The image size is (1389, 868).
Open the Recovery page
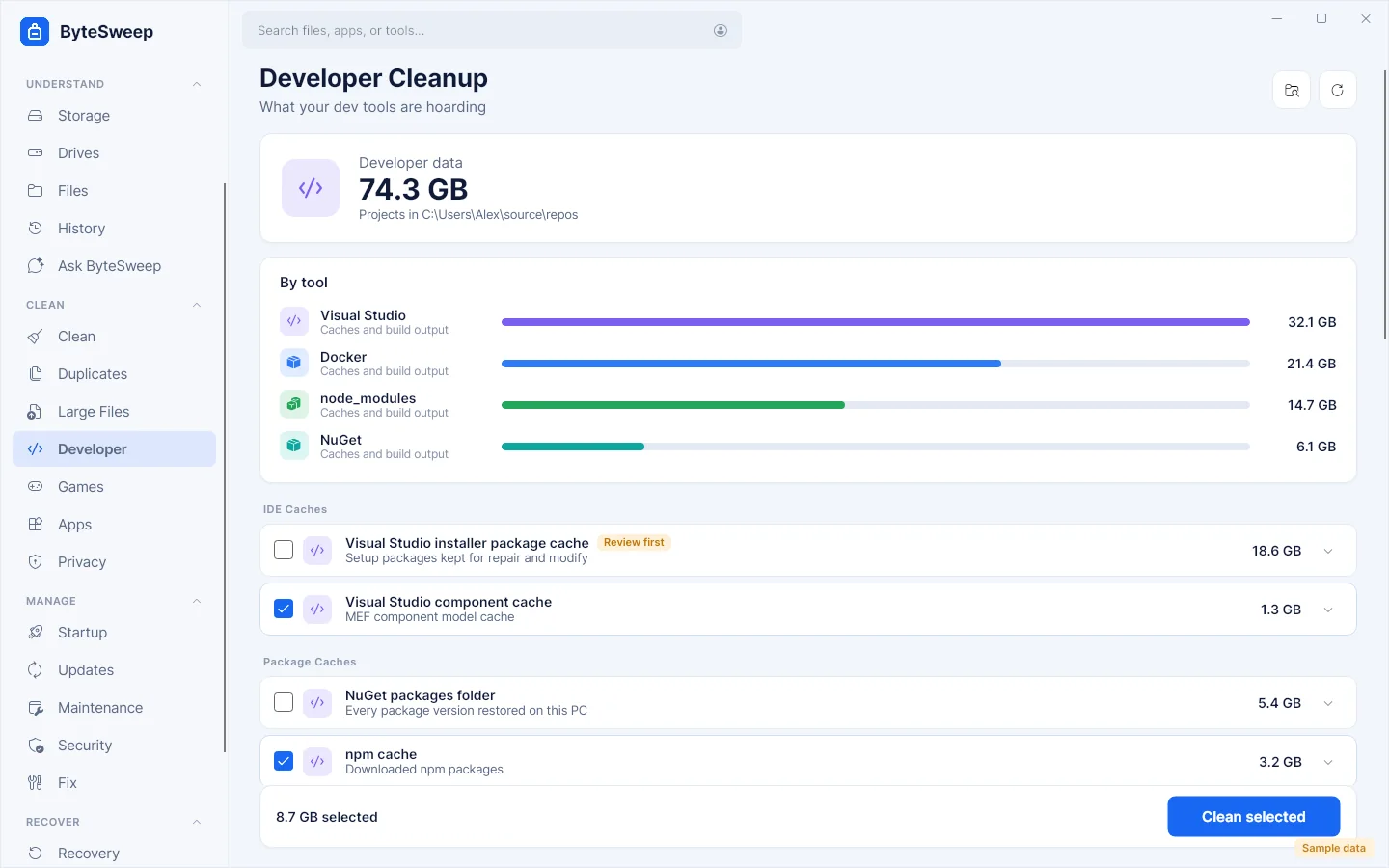pos(114,854)
